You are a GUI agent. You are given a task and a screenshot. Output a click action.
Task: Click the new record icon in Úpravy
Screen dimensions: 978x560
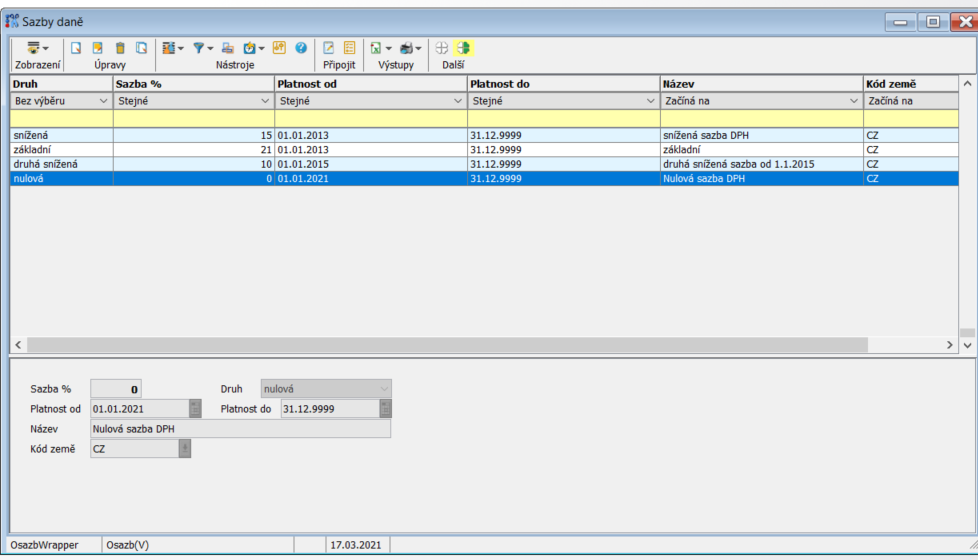(x=75, y=48)
